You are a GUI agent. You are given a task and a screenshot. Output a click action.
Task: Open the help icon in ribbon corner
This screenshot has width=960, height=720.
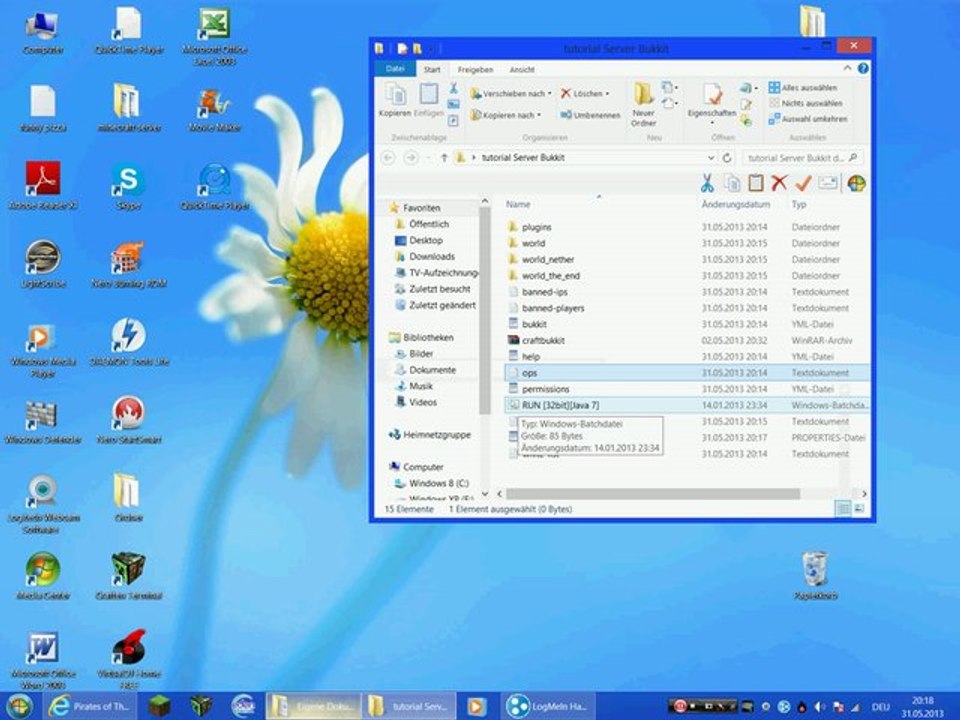862,69
